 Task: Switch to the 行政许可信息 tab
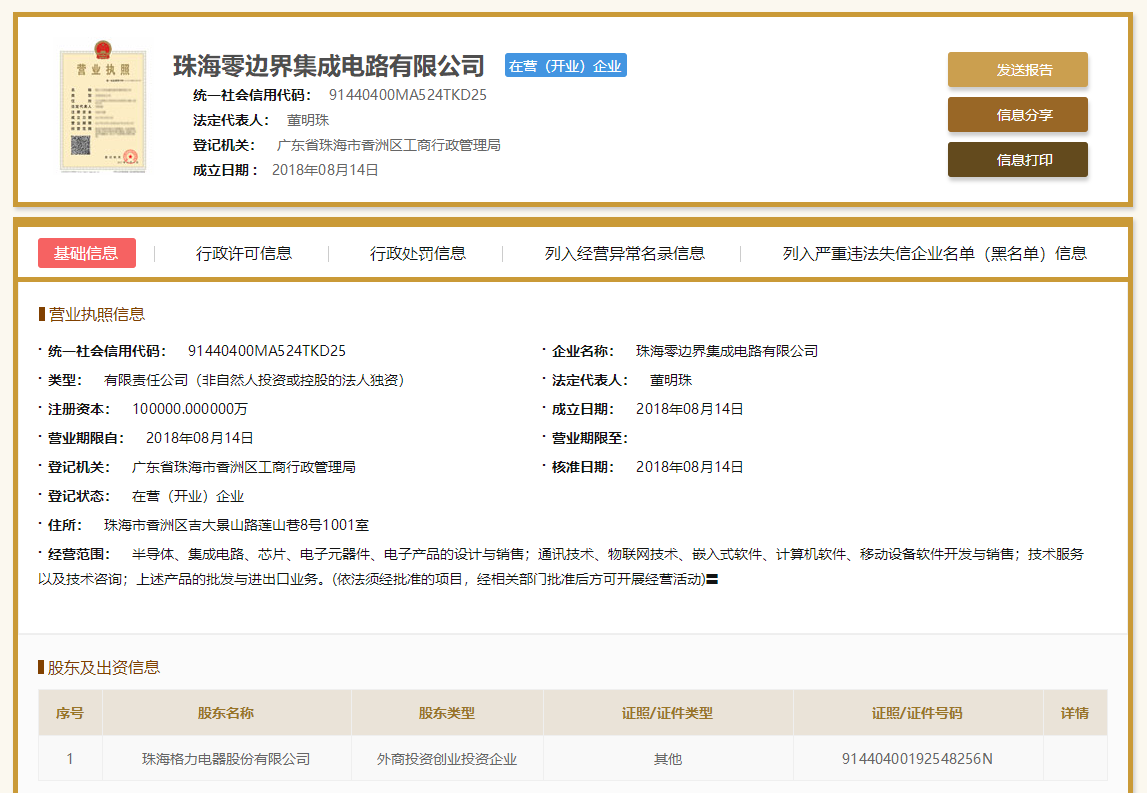(x=244, y=253)
